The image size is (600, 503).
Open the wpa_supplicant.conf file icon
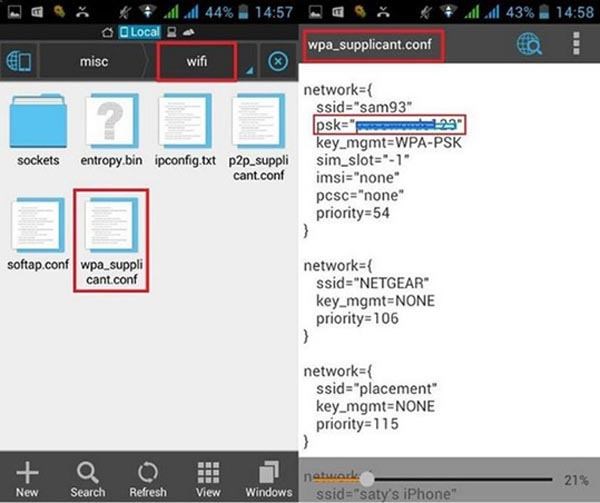coord(111,224)
